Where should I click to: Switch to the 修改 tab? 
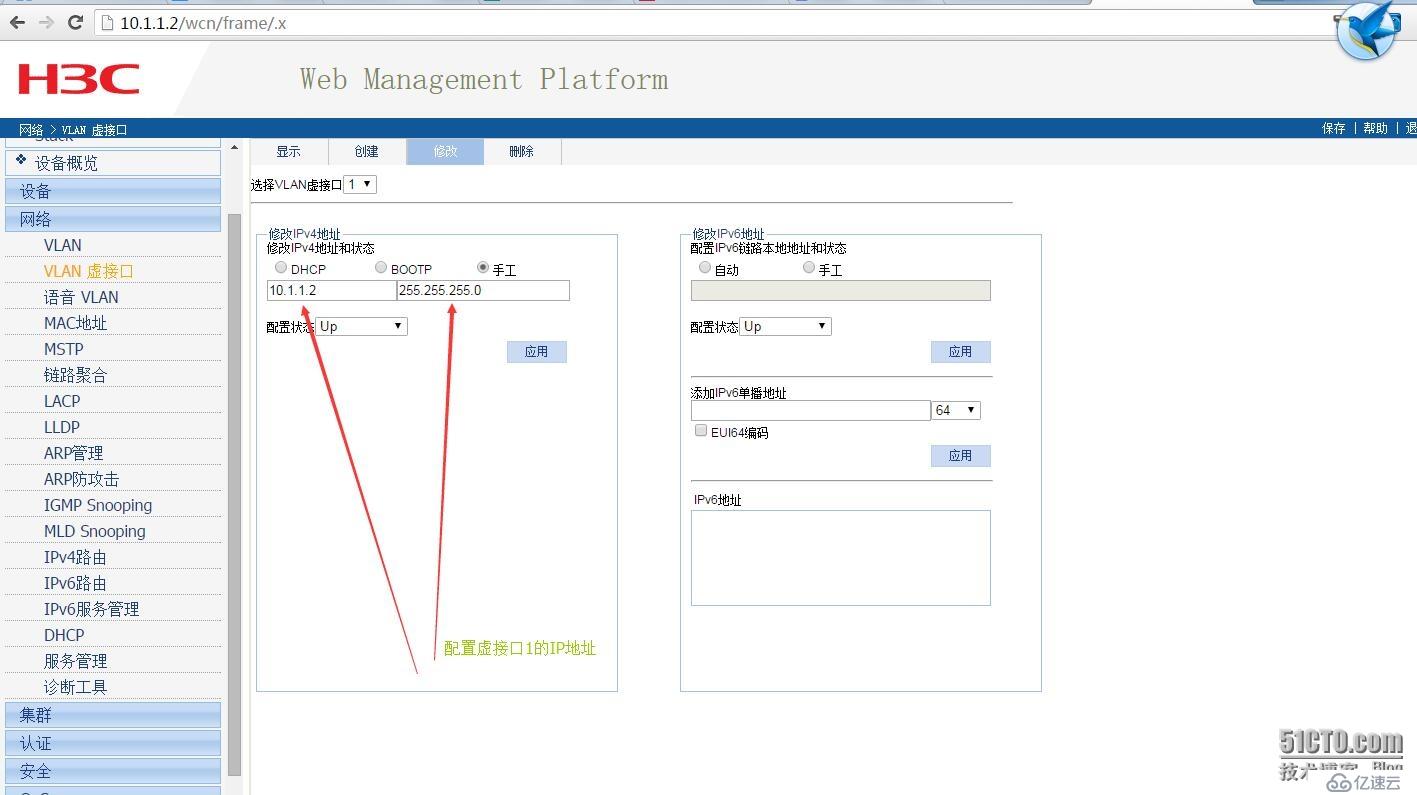[445, 152]
